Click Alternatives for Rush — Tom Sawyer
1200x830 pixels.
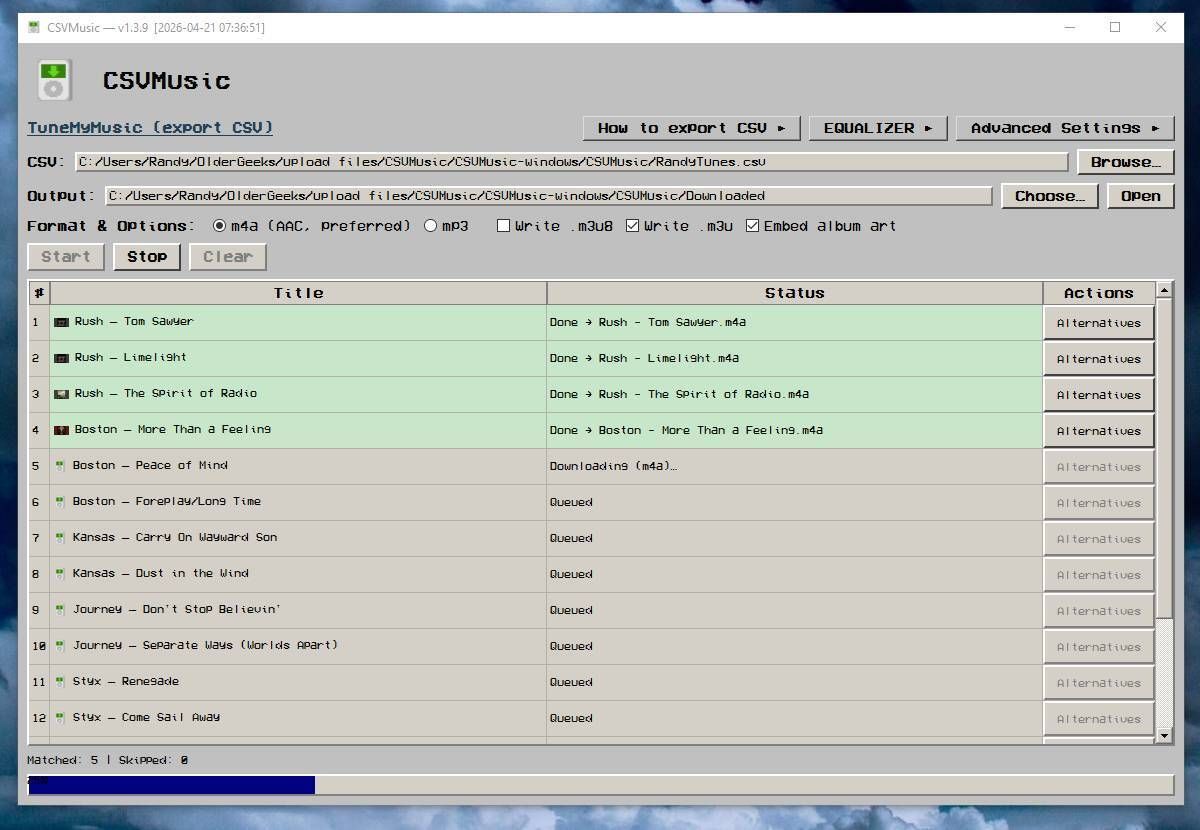[1098, 322]
